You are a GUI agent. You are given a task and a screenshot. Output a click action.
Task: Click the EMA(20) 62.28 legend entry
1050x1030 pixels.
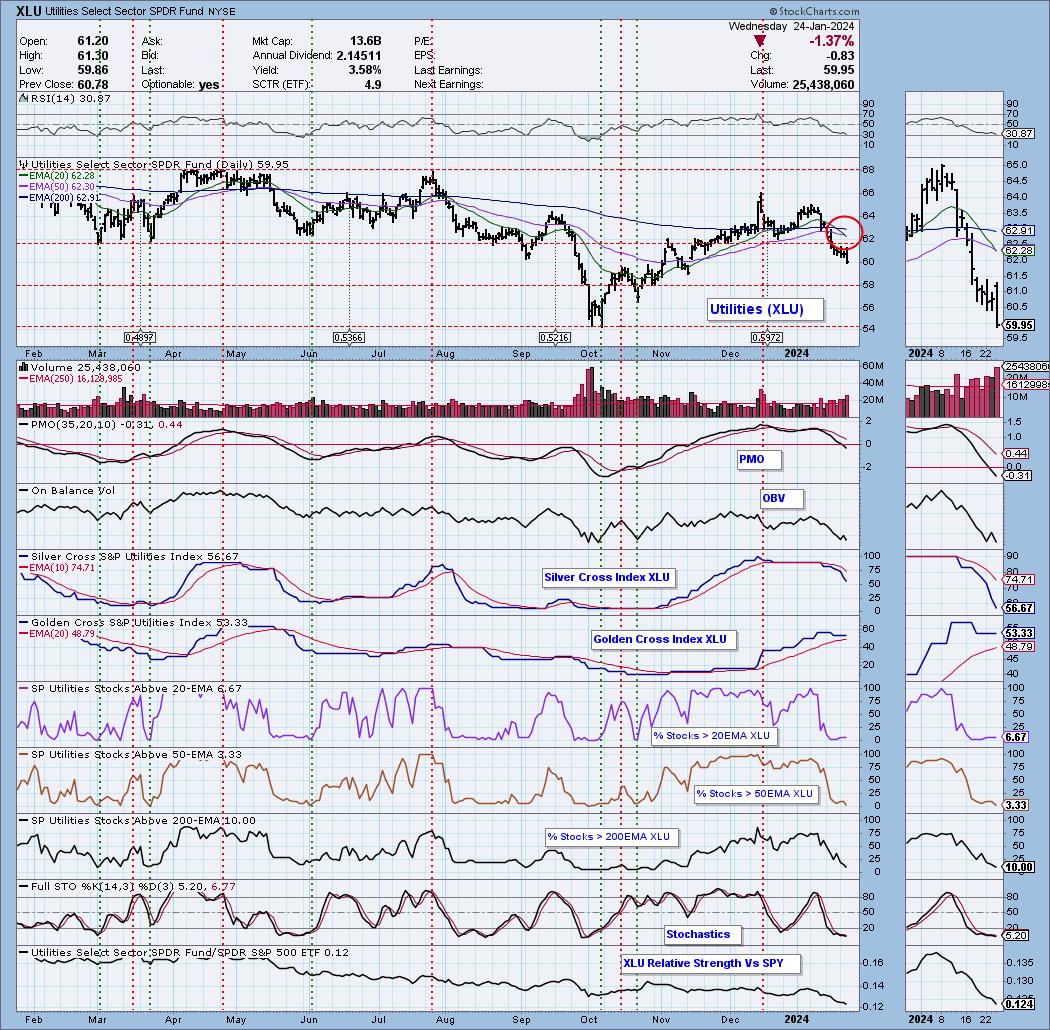point(57,175)
